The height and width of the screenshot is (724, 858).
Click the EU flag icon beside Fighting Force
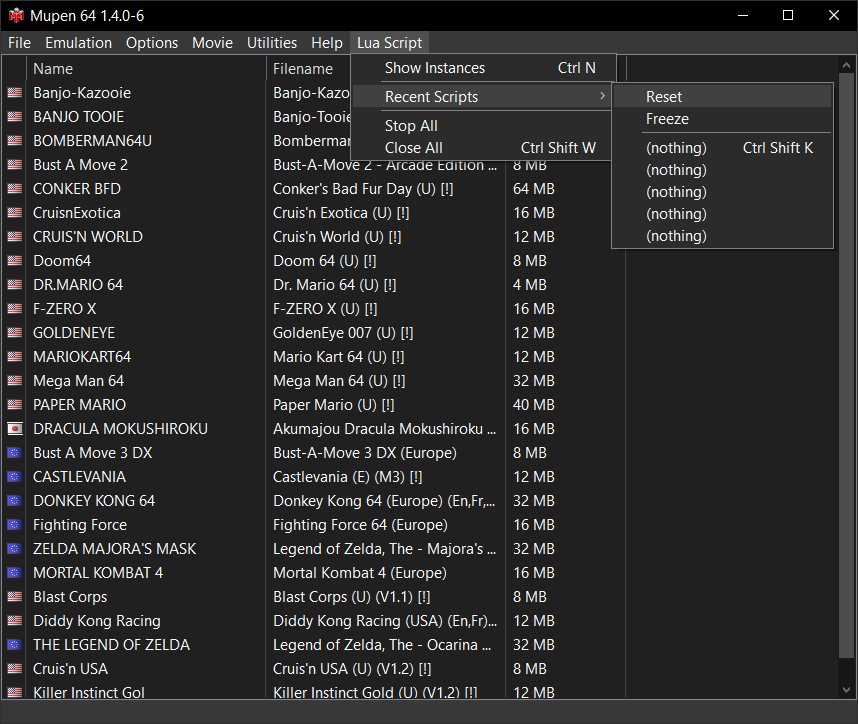[x=15, y=525]
